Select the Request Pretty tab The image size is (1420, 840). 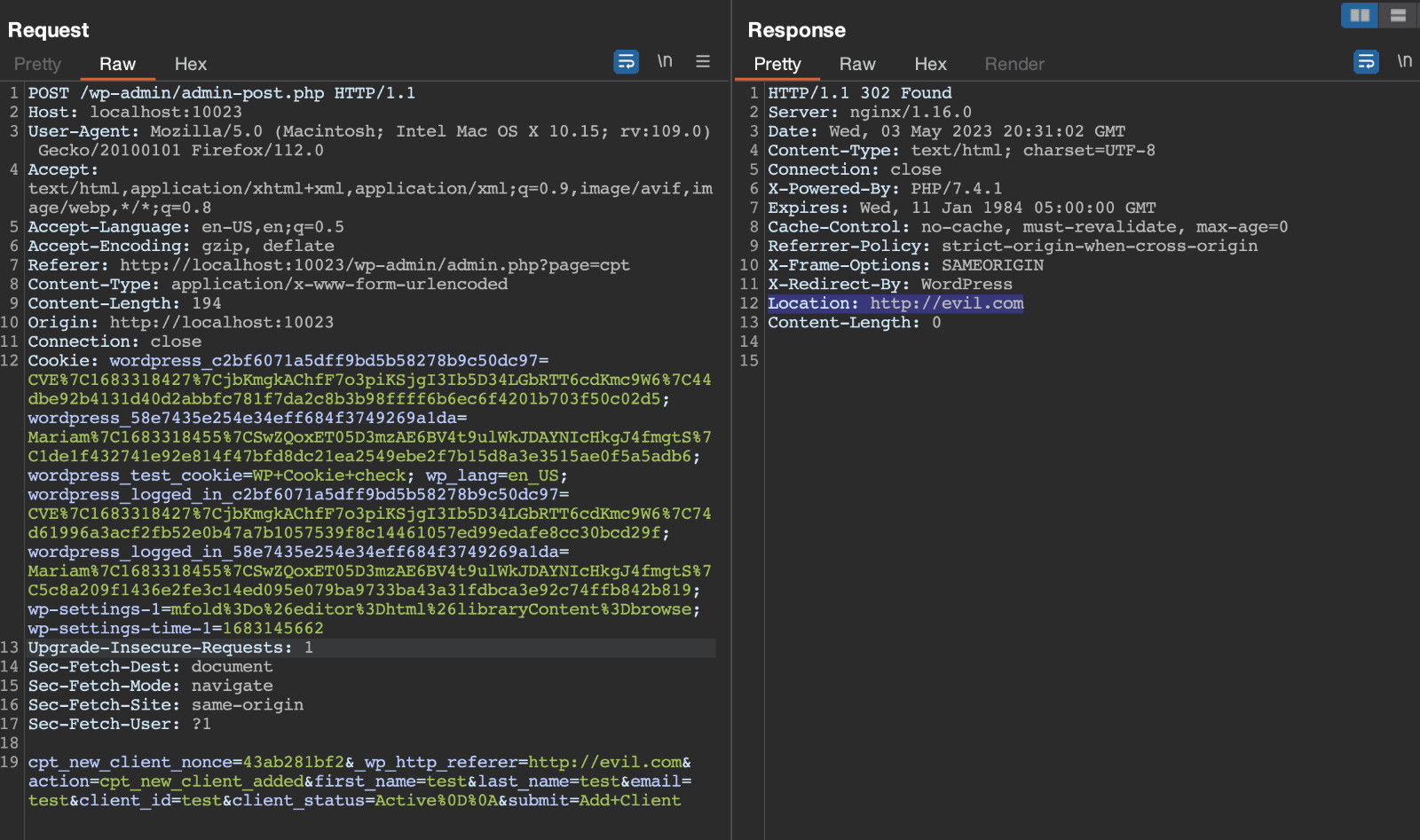[37, 64]
